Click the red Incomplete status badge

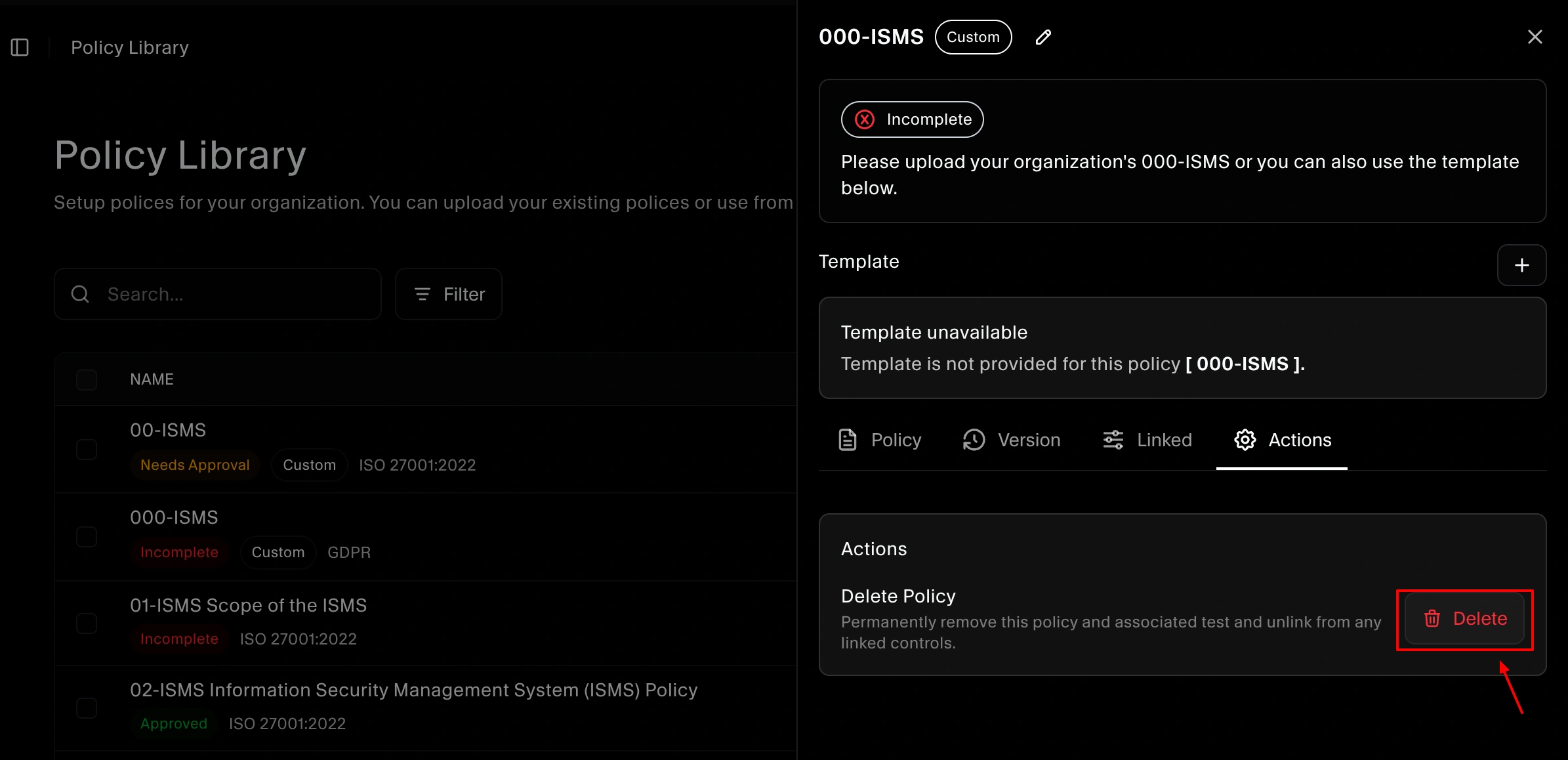[912, 119]
